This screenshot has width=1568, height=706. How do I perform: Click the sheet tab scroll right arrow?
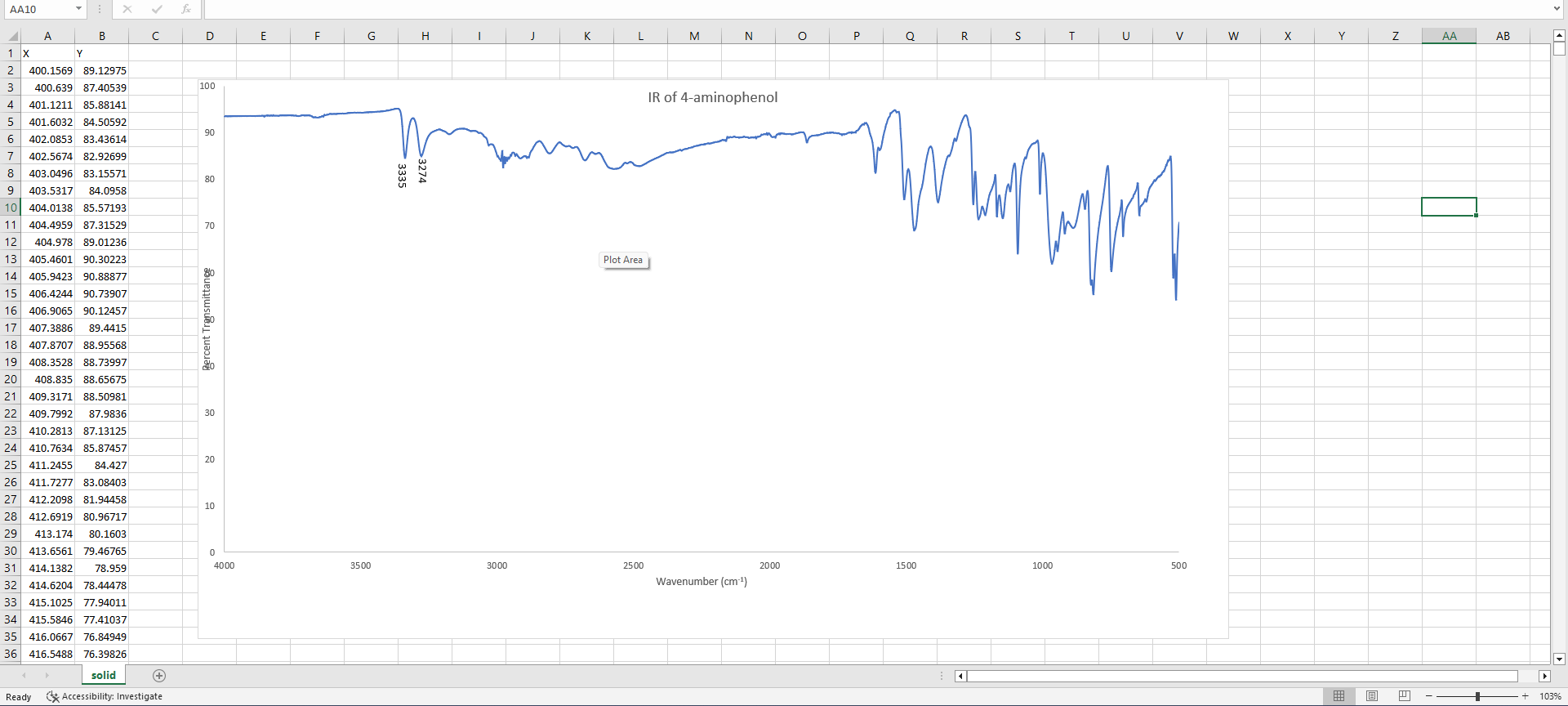47,676
